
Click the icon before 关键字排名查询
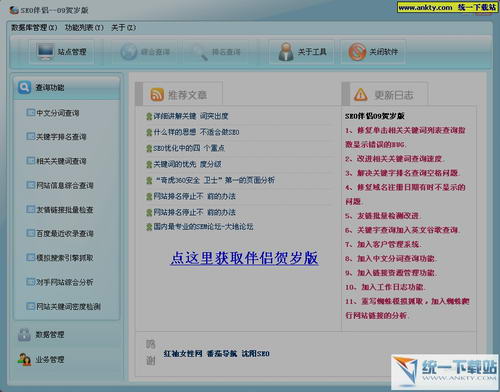coord(30,136)
